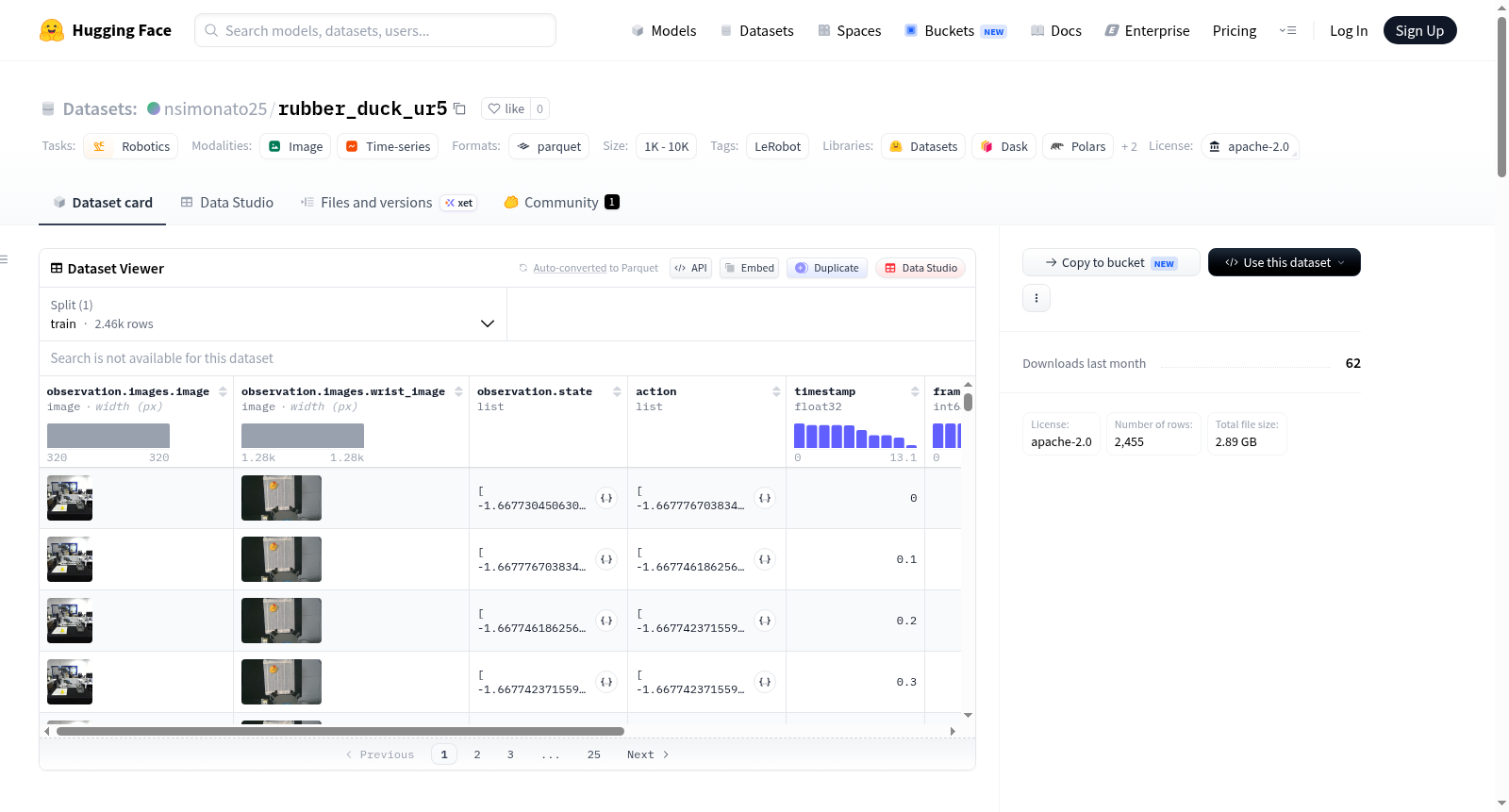1509x812 pixels.
Task: Click nsimonato25 author link
Action: (215, 108)
